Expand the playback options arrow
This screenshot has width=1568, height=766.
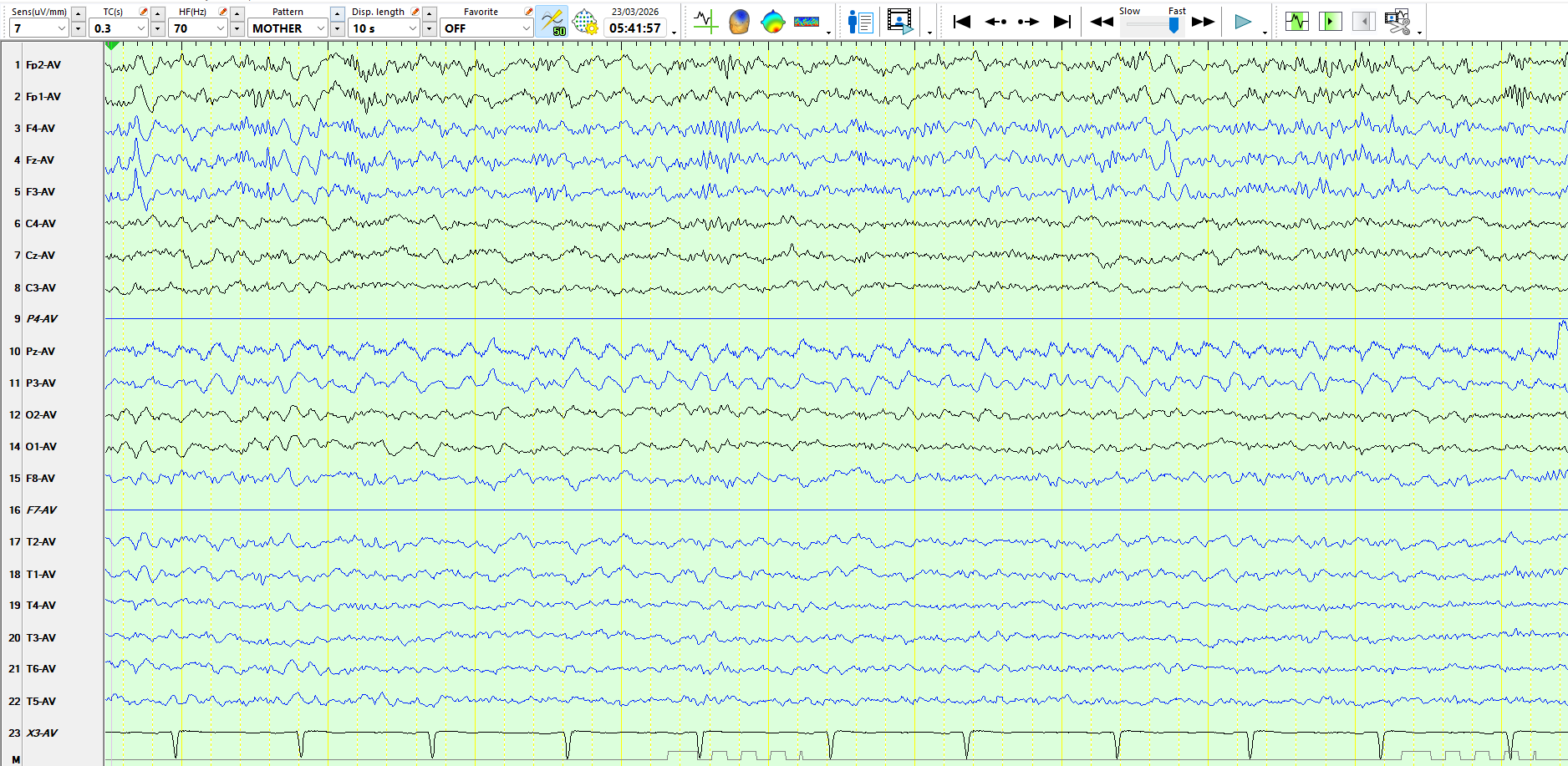coord(1265,33)
